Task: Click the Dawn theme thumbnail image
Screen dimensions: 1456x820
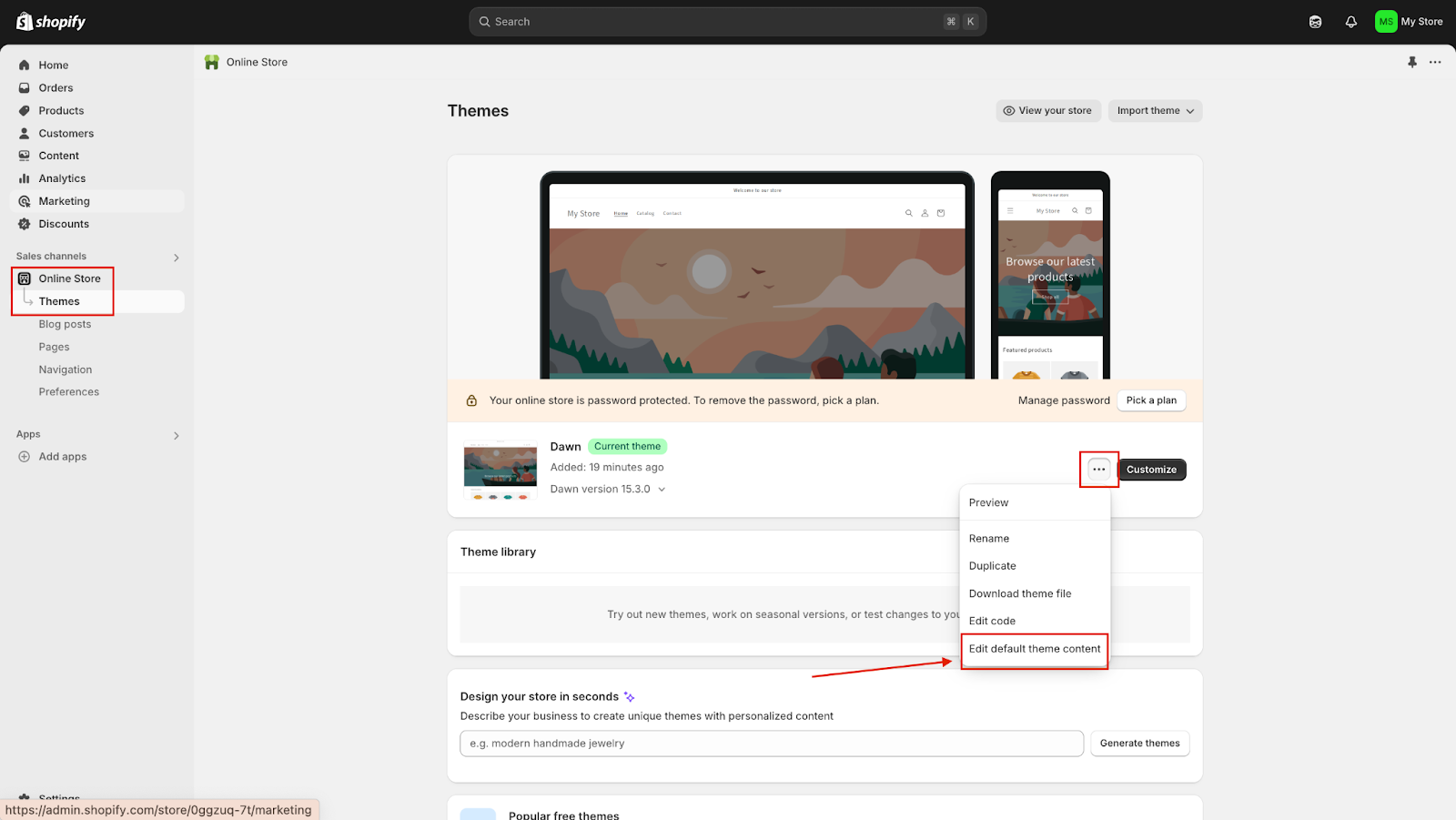Action: point(500,471)
